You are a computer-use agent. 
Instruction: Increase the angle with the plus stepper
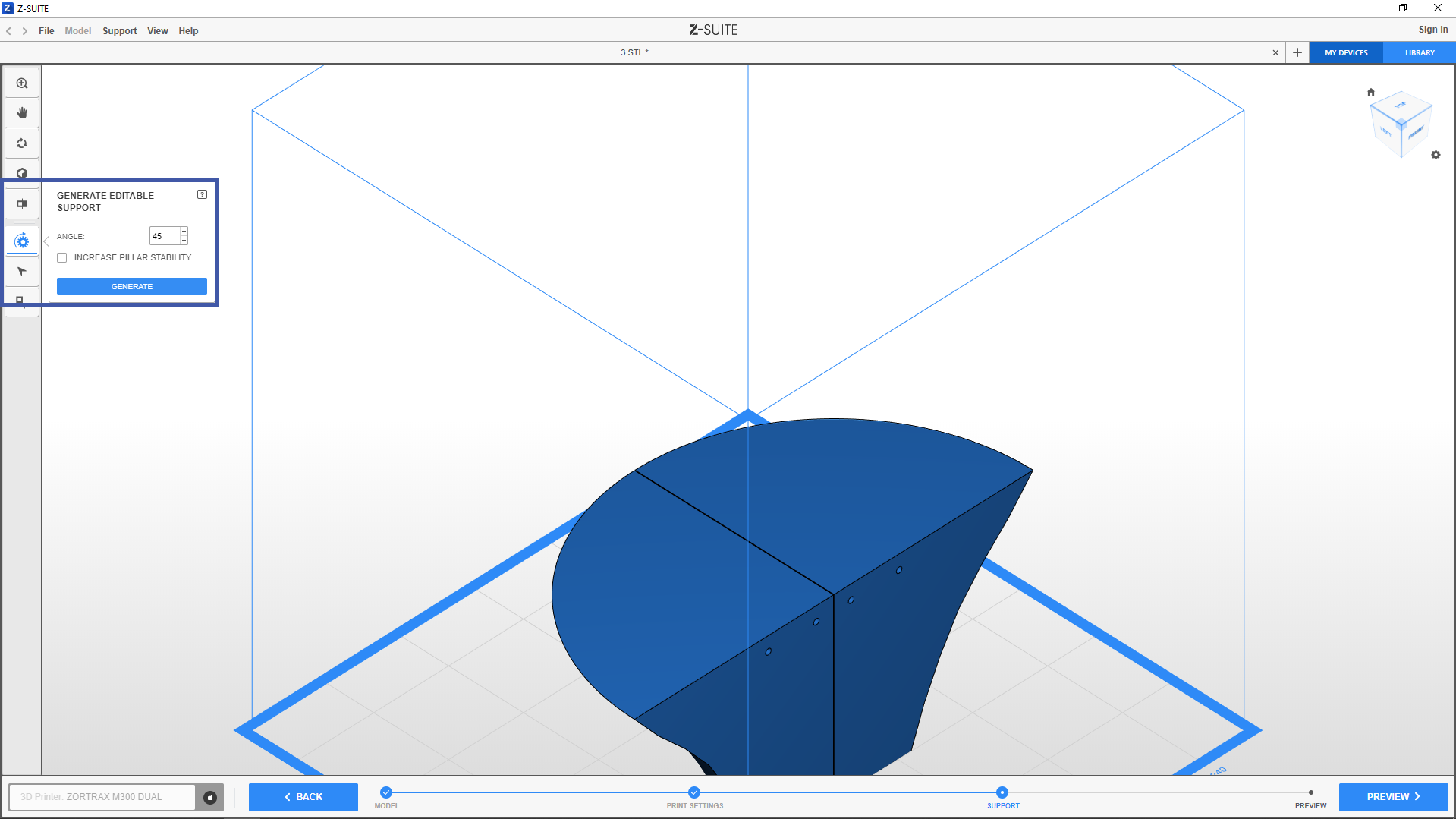(x=184, y=232)
